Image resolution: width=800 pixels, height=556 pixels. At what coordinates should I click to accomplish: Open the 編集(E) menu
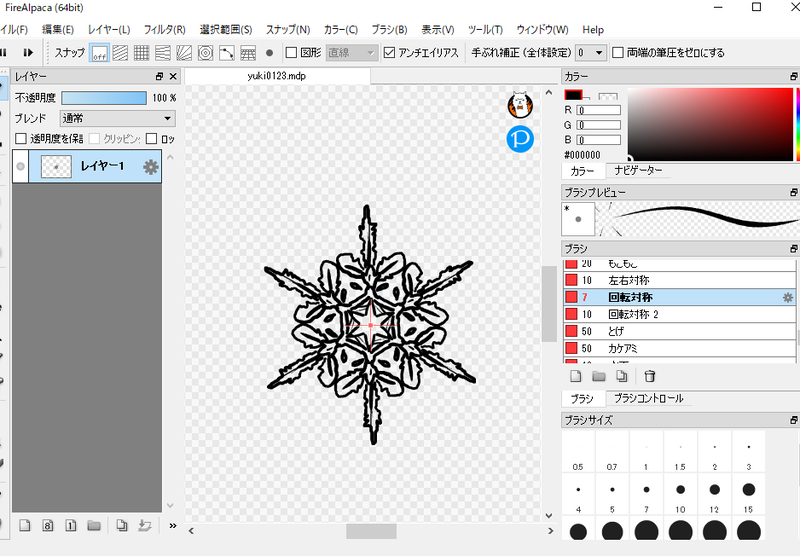(x=58, y=30)
